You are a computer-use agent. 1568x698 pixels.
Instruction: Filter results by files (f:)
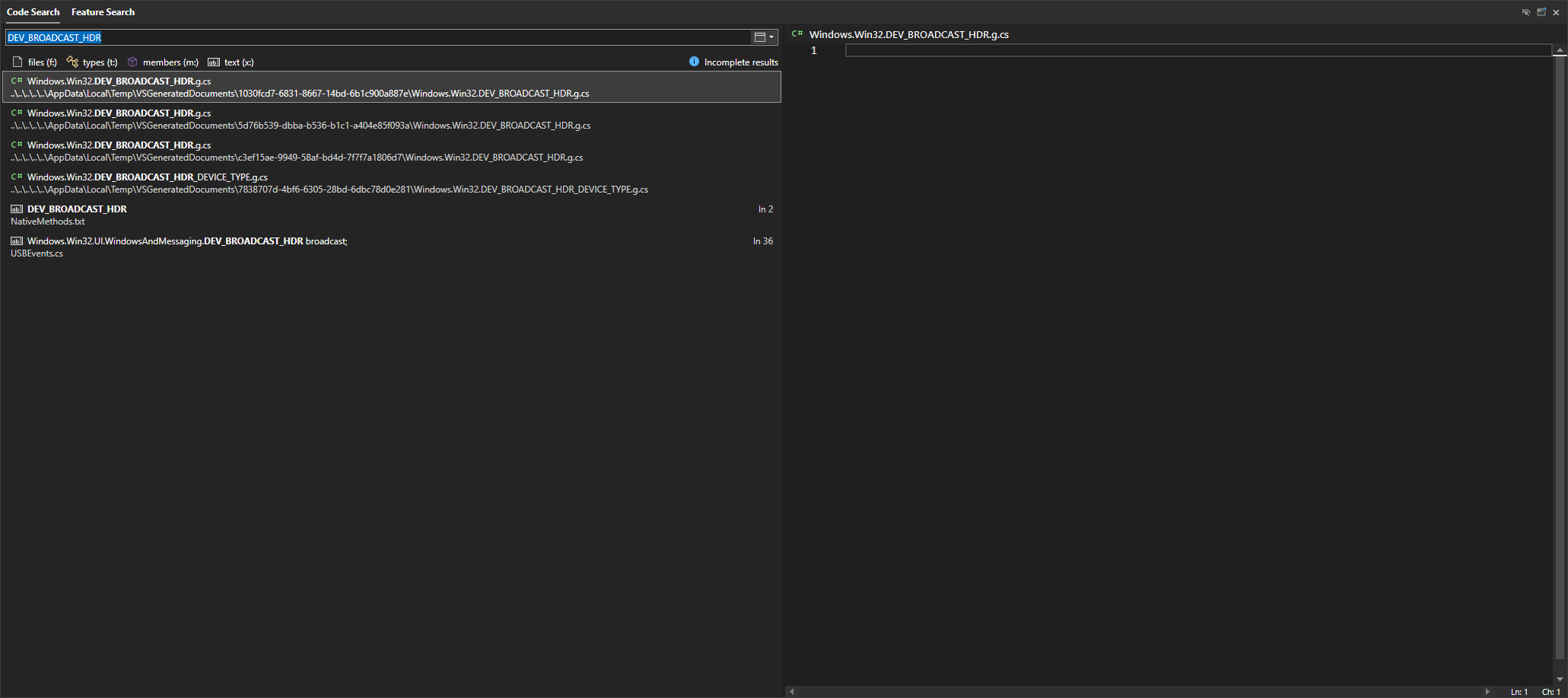(35, 62)
